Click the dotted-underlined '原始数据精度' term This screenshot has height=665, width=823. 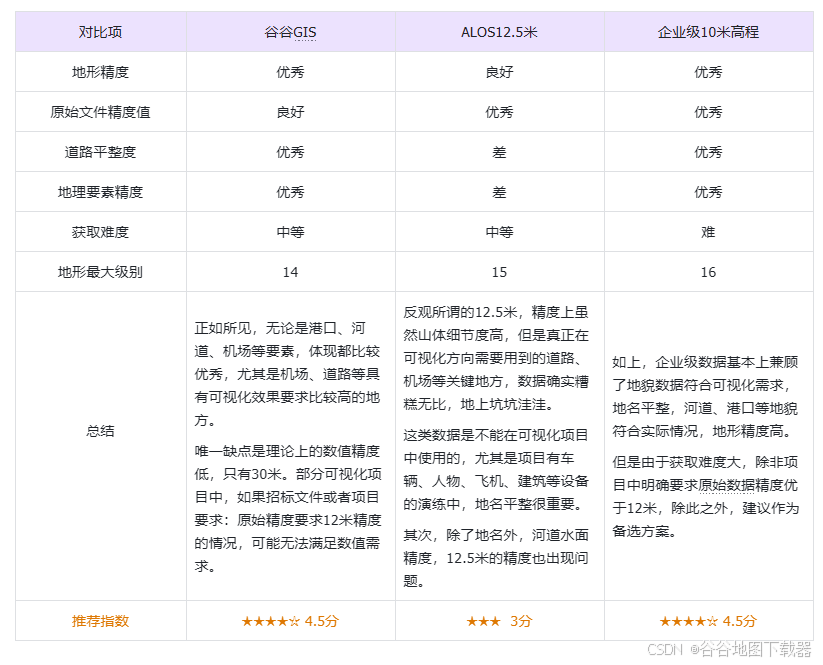point(726,485)
